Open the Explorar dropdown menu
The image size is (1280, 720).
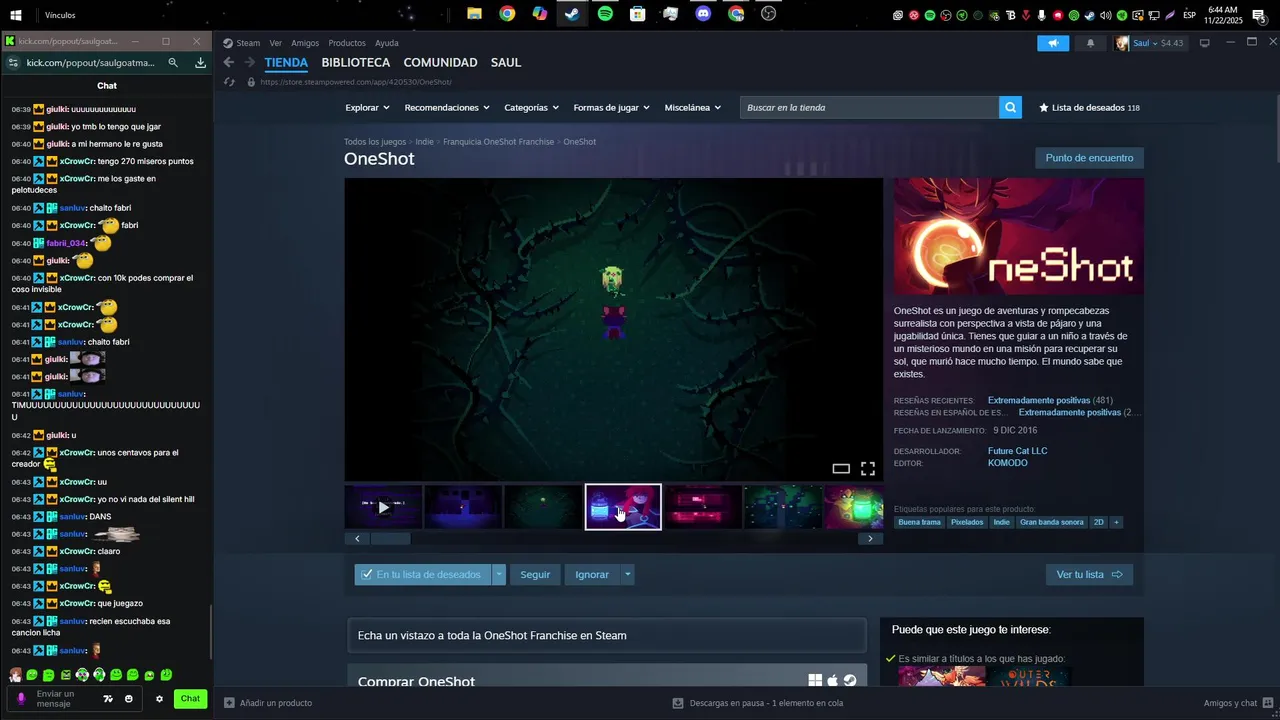click(x=367, y=107)
